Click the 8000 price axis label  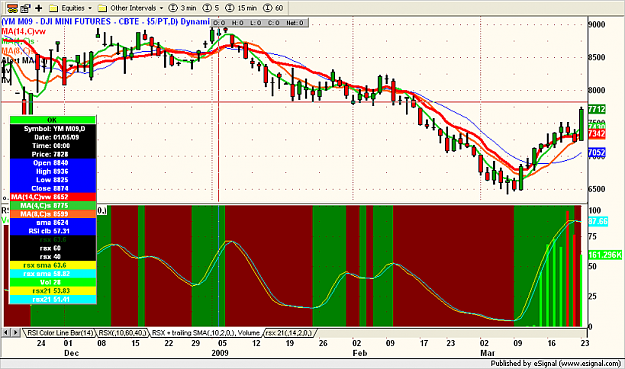597,90
